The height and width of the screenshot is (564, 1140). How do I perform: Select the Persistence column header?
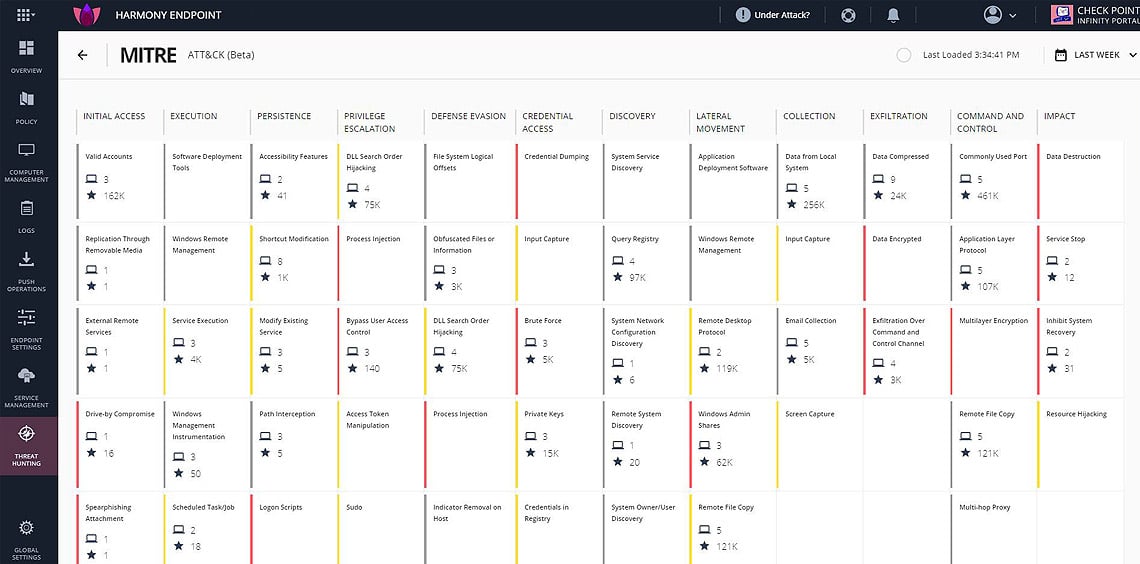pyautogui.click(x=284, y=116)
